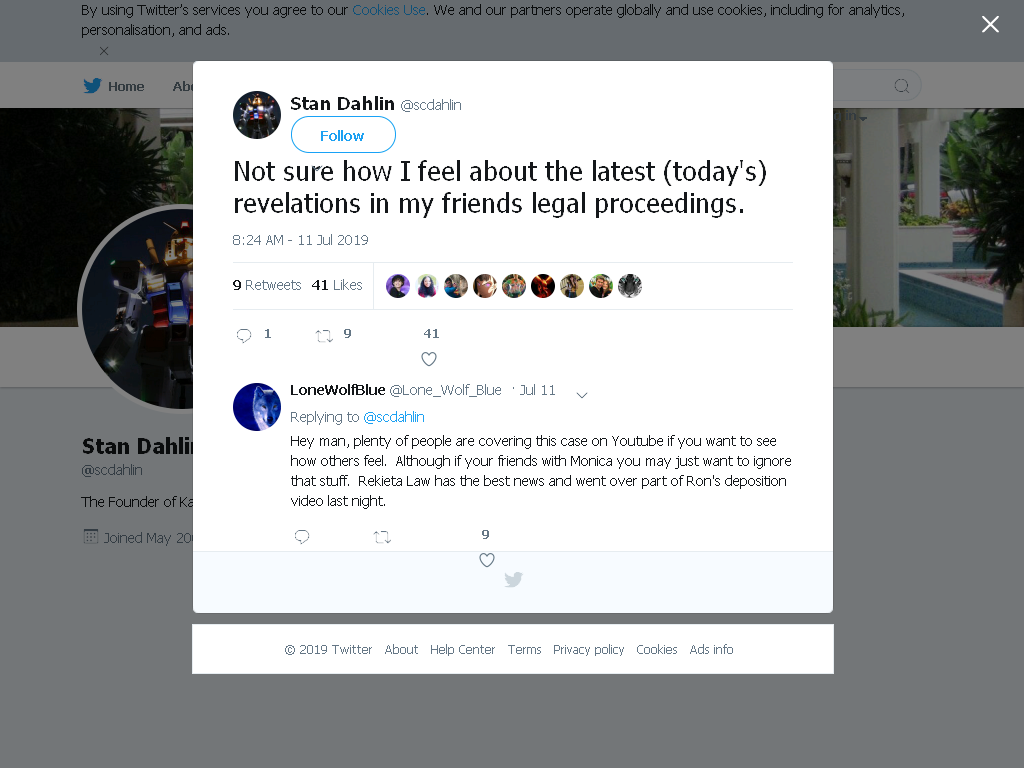This screenshot has width=1024, height=768.
Task: Open LoneWolfBlue's wolf avatar
Action: tap(257, 407)
